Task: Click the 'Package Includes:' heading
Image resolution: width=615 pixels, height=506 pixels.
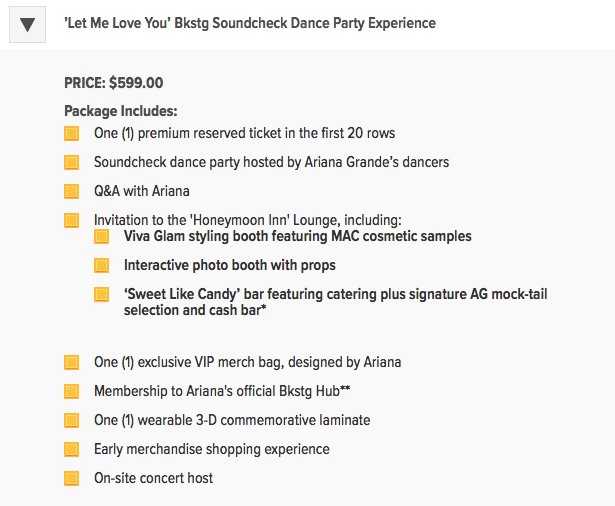Action: [120, 111]
